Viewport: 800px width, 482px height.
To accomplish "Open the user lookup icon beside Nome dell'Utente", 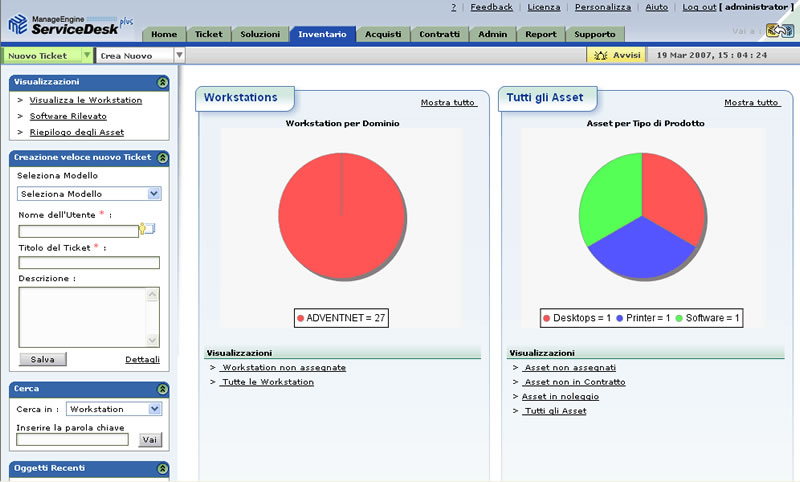I will pos(147,229).
